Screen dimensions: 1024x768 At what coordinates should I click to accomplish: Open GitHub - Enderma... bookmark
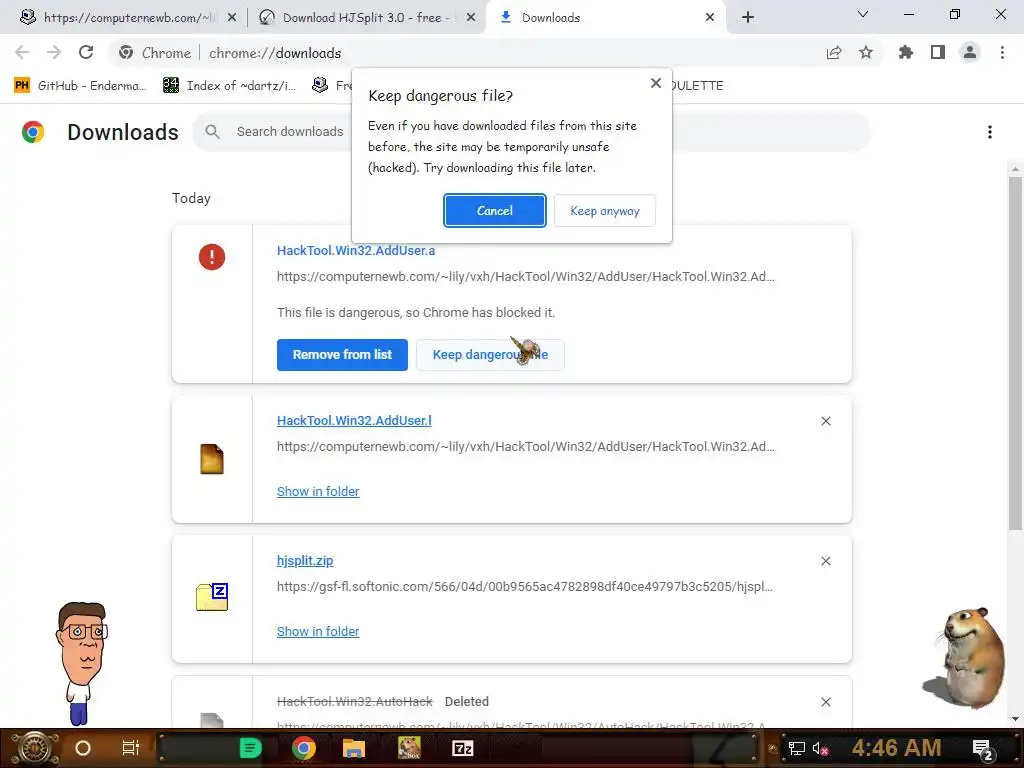(80, 86)
